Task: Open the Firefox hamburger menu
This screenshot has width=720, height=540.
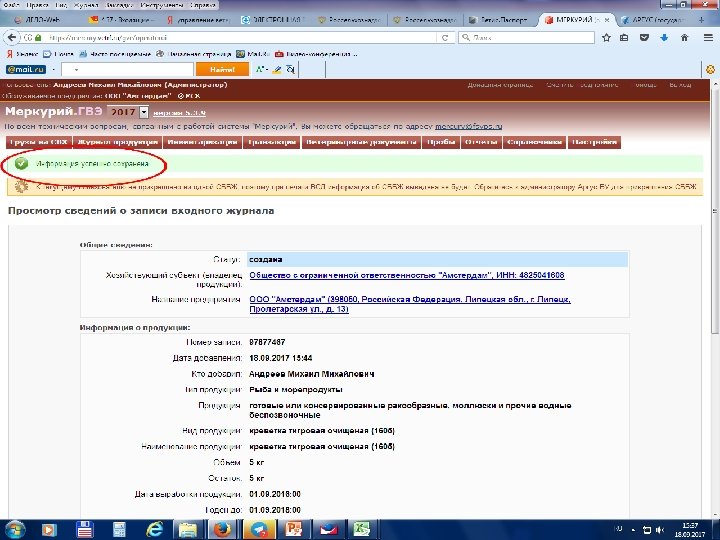Action: pyautogui.click(x=708, y=38)
